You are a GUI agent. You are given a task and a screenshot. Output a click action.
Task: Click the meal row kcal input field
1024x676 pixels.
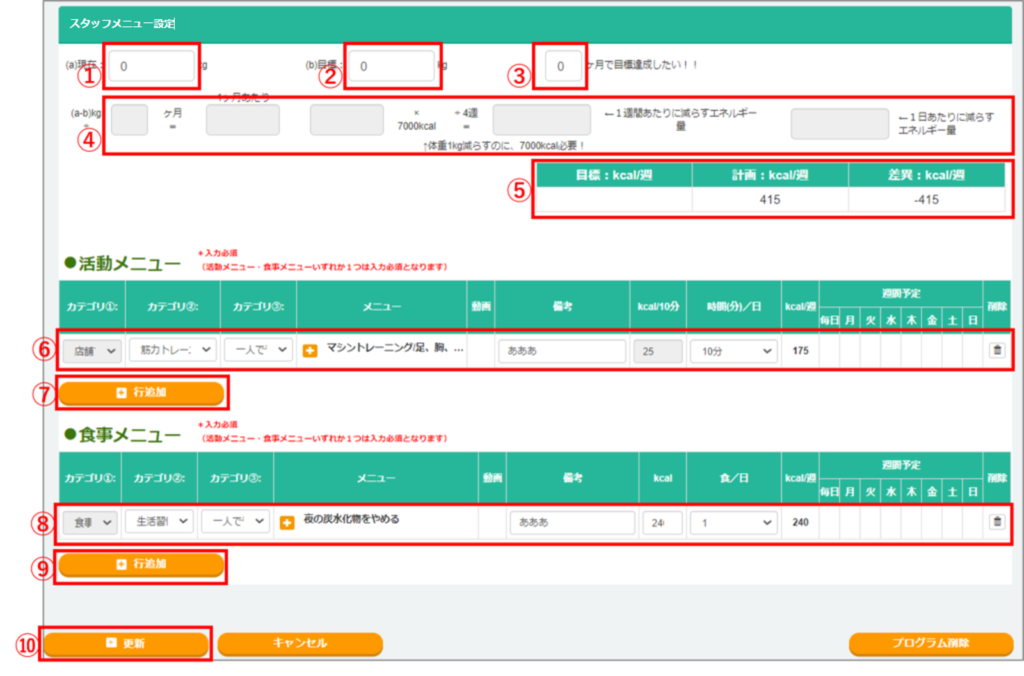coord(662,522)
